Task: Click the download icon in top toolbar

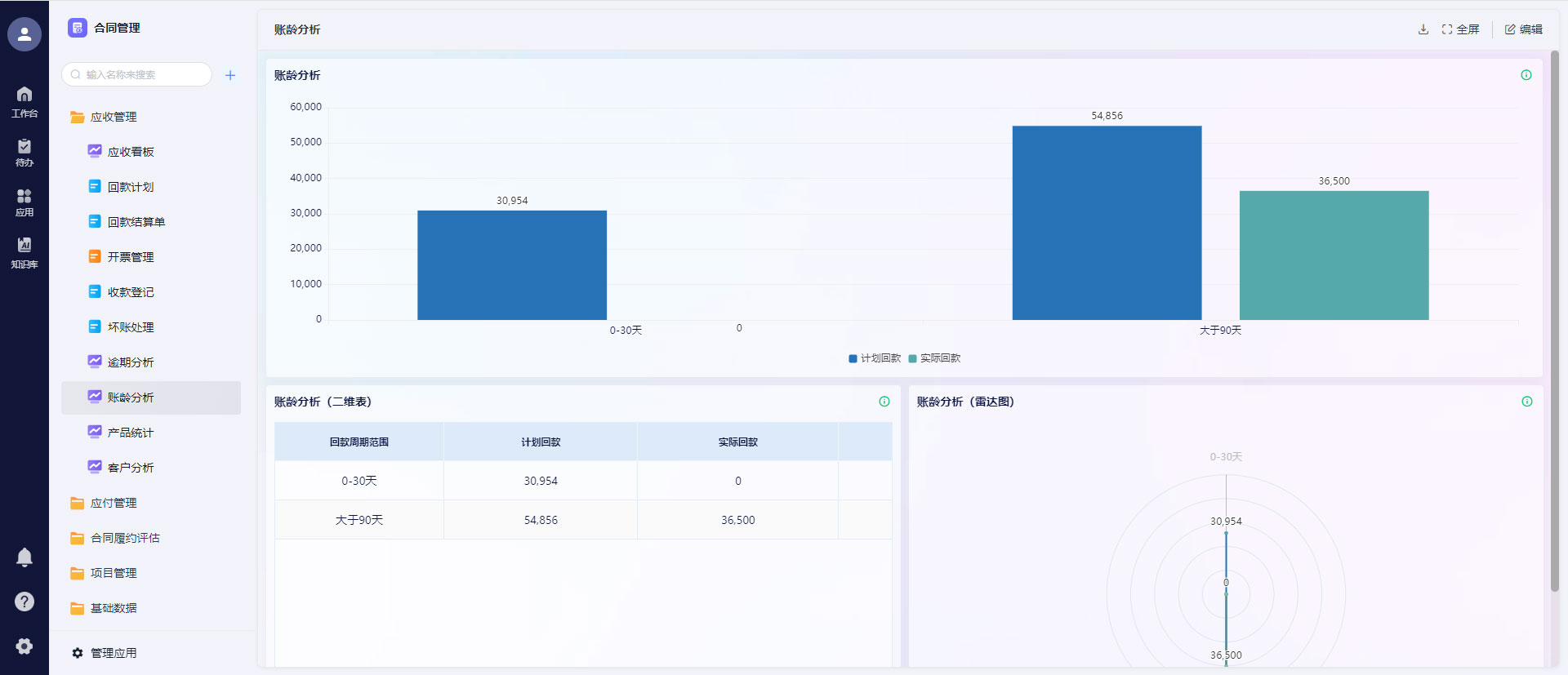Action: pos(1423,29)
